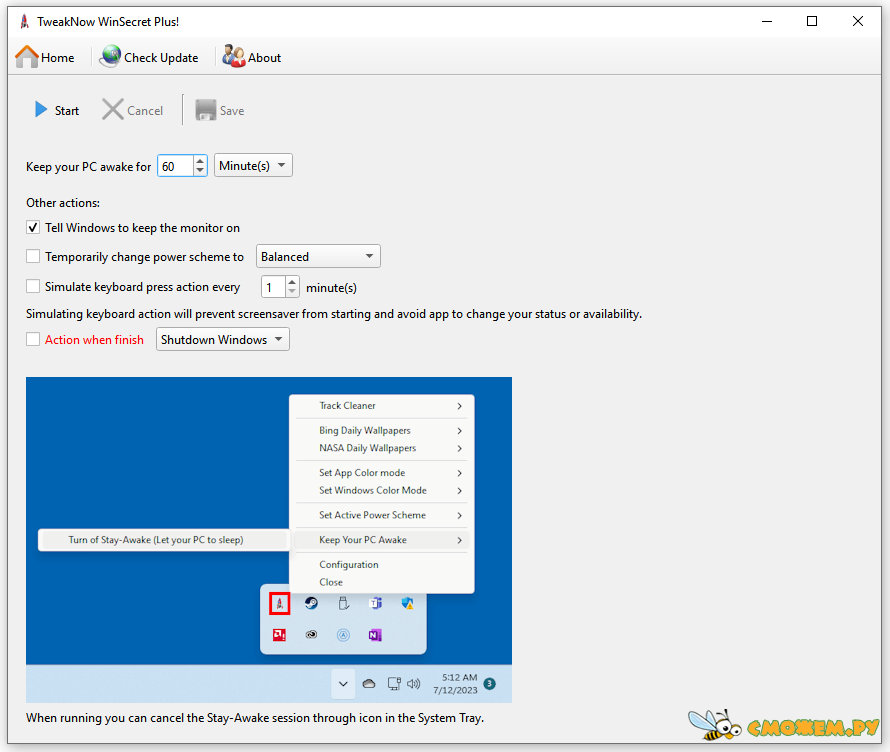Increase the awake duration with up arrow

coord(200,161)
